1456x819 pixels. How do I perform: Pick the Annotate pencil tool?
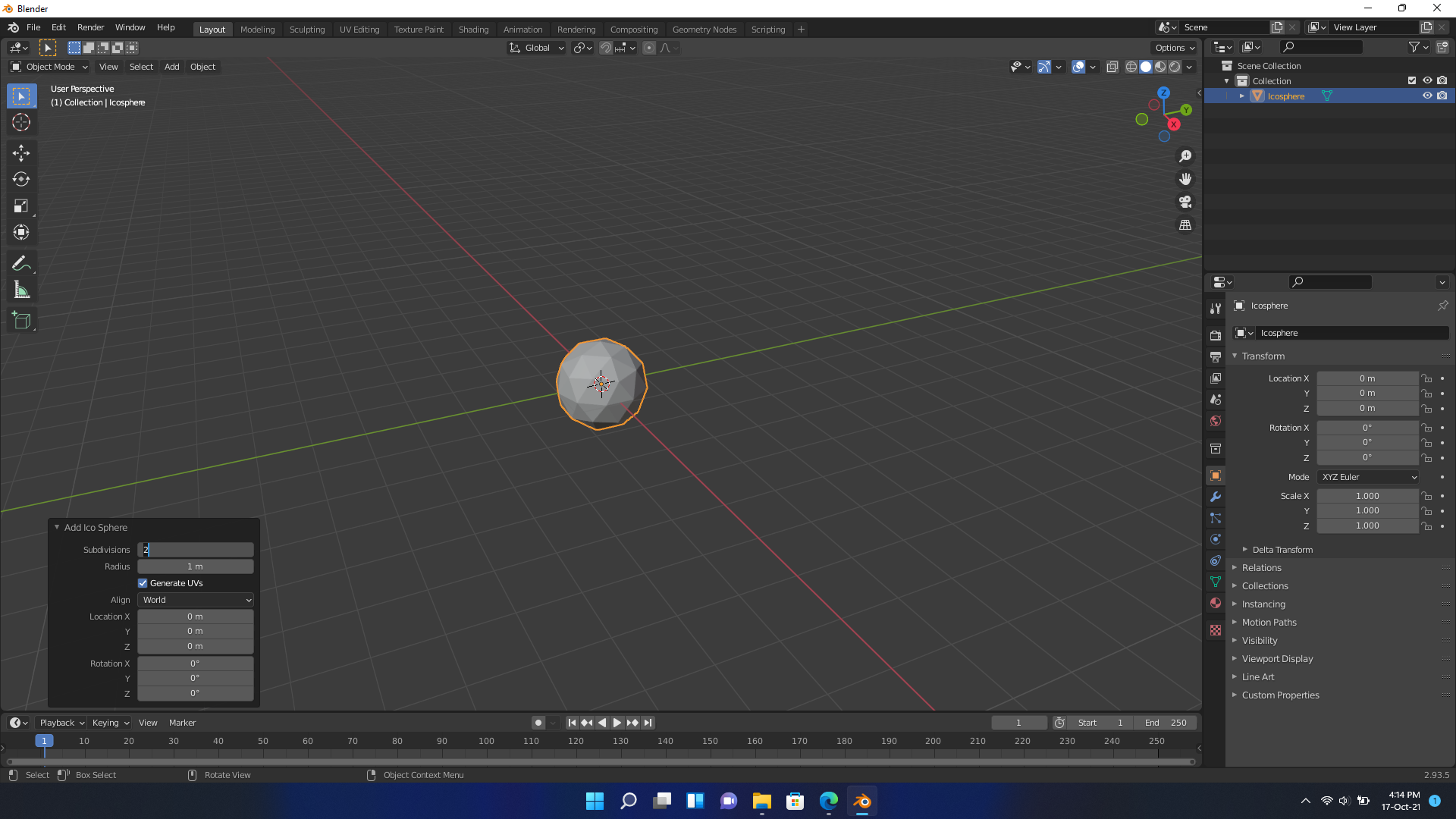tap(21, 264)
